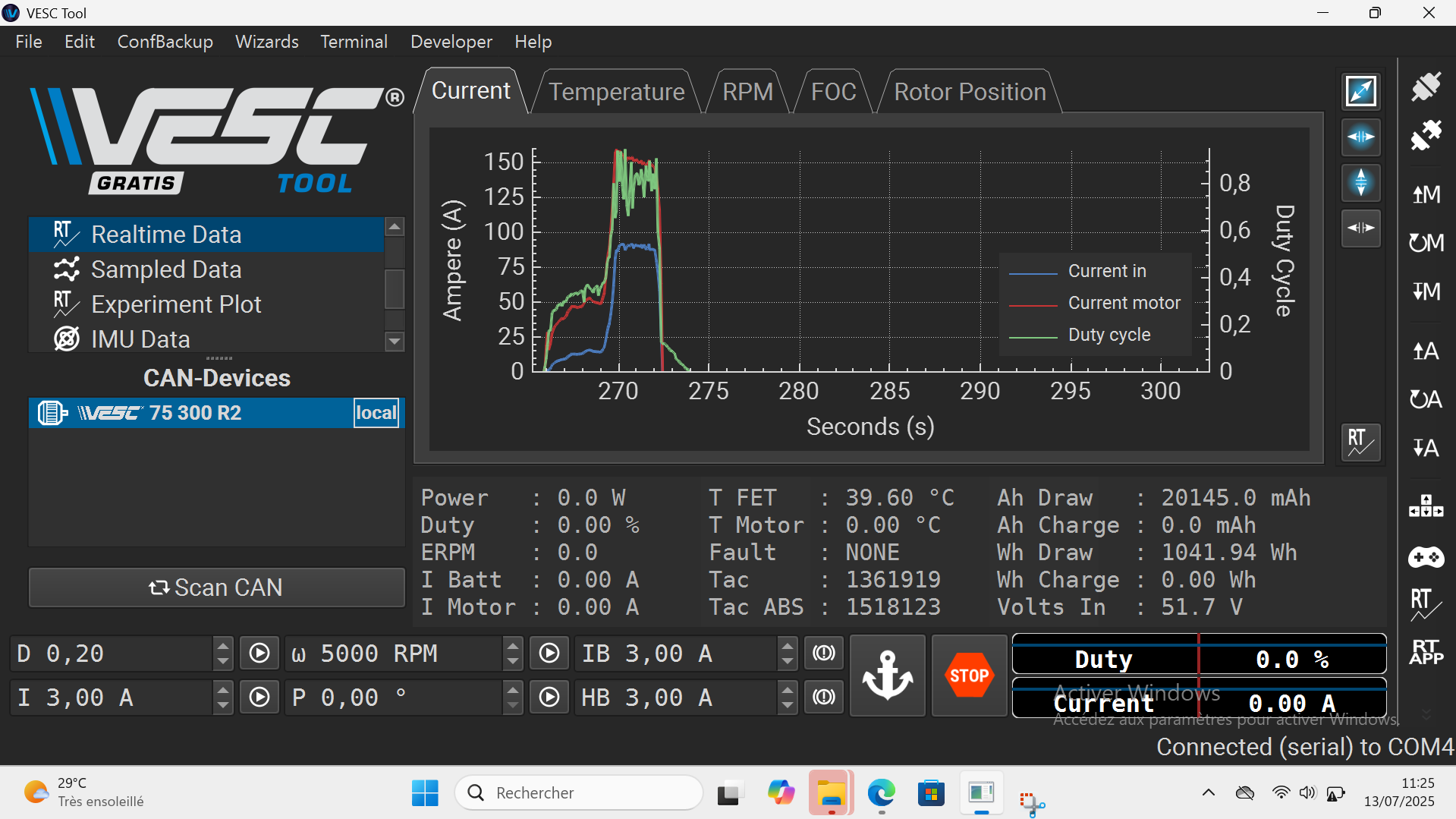The width and height of the screenshot is (1456, 819).
Task: Increase the duty cycle value stepper
Action: 222,646
